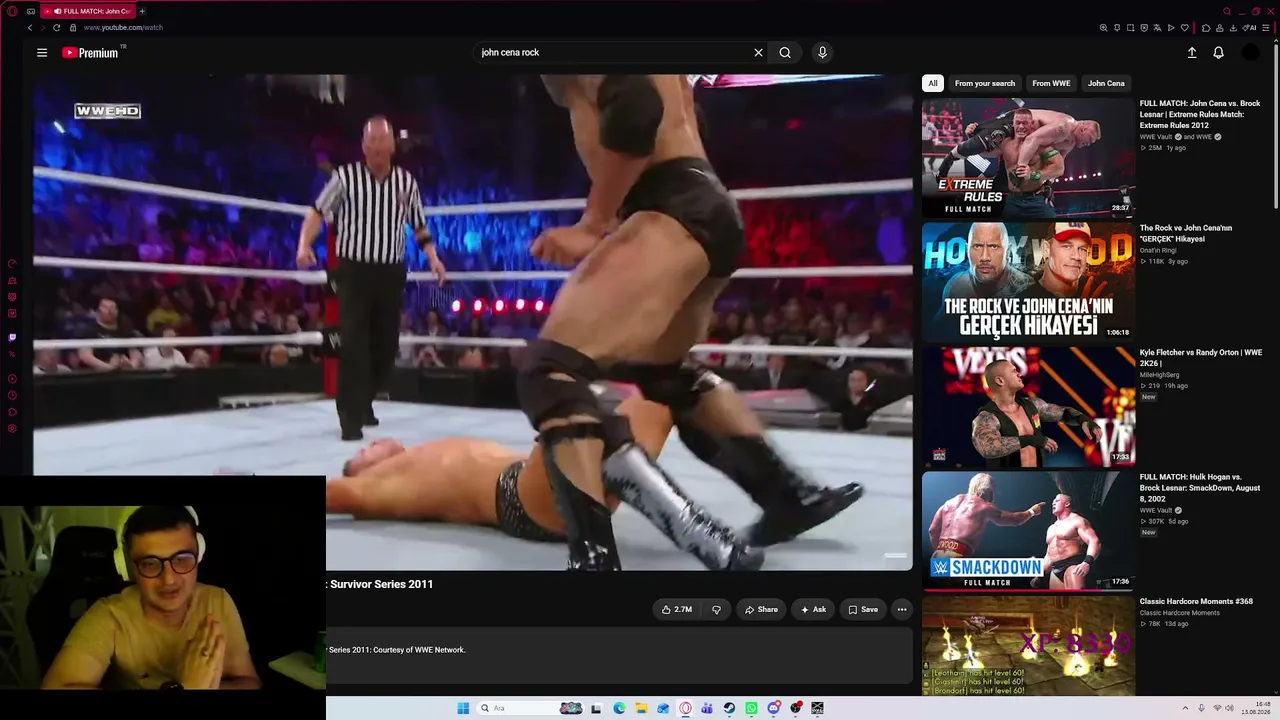Dislike the video with thumbs down
Viewport: 1280px width, 720px height.
[x=716, y=609]
